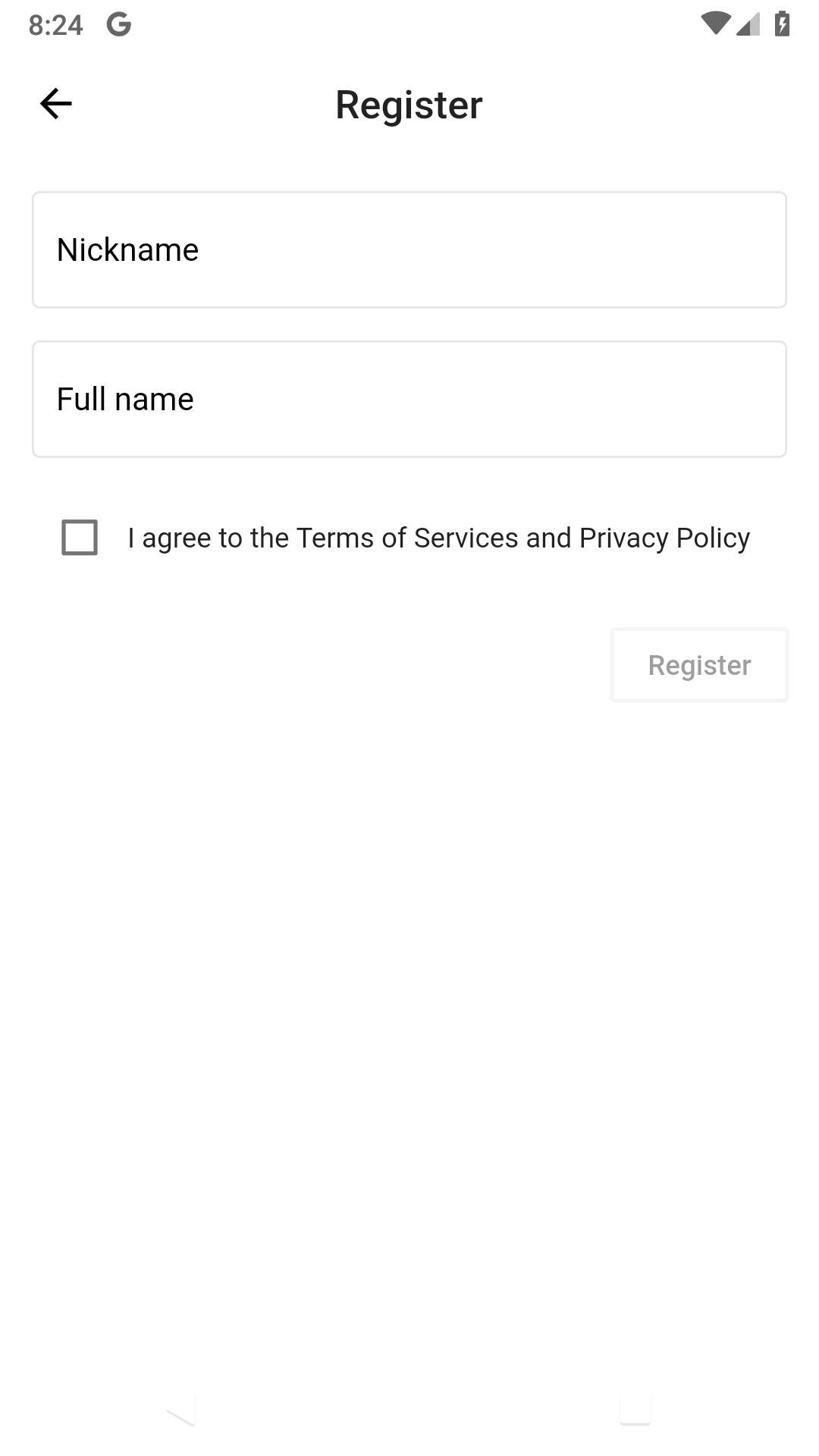Tap the Full name placeholder text
The image size is (819, 1456).
(125, 399)
